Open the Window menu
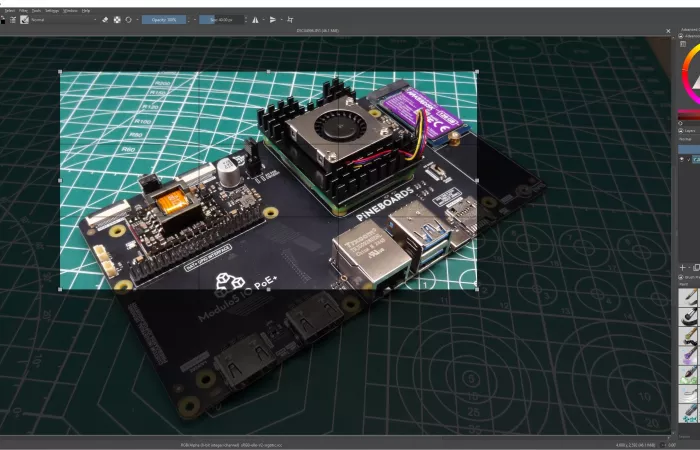The image size is (700, 450). pyautogui.click(x=70, y=9)
